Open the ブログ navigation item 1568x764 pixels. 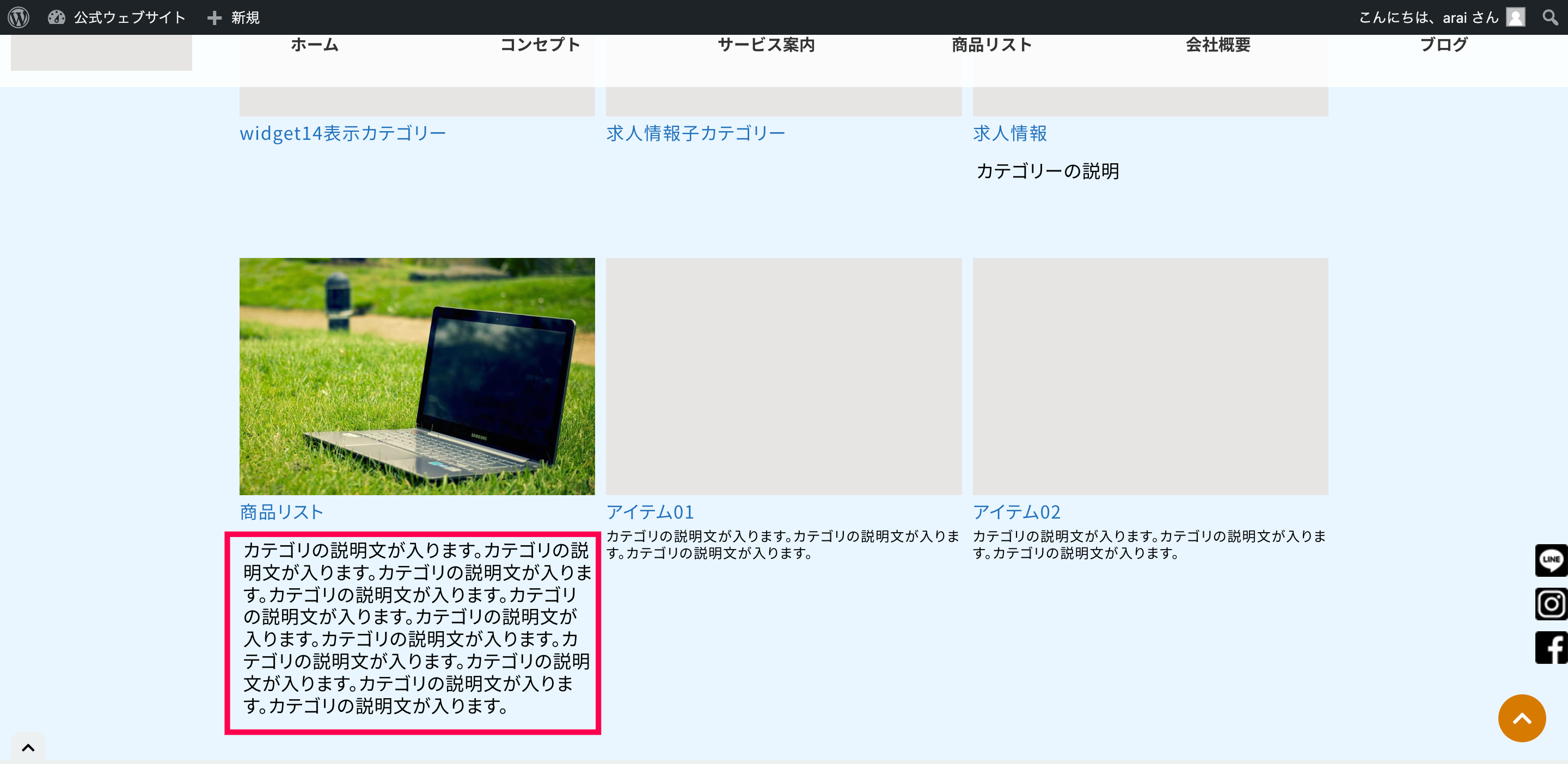pos(1443,45)
